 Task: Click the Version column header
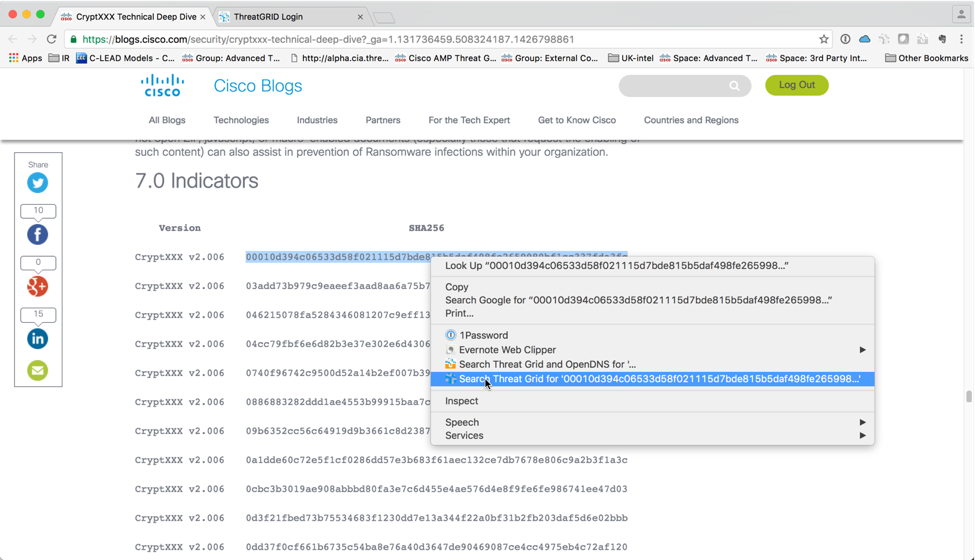point(180,228)
